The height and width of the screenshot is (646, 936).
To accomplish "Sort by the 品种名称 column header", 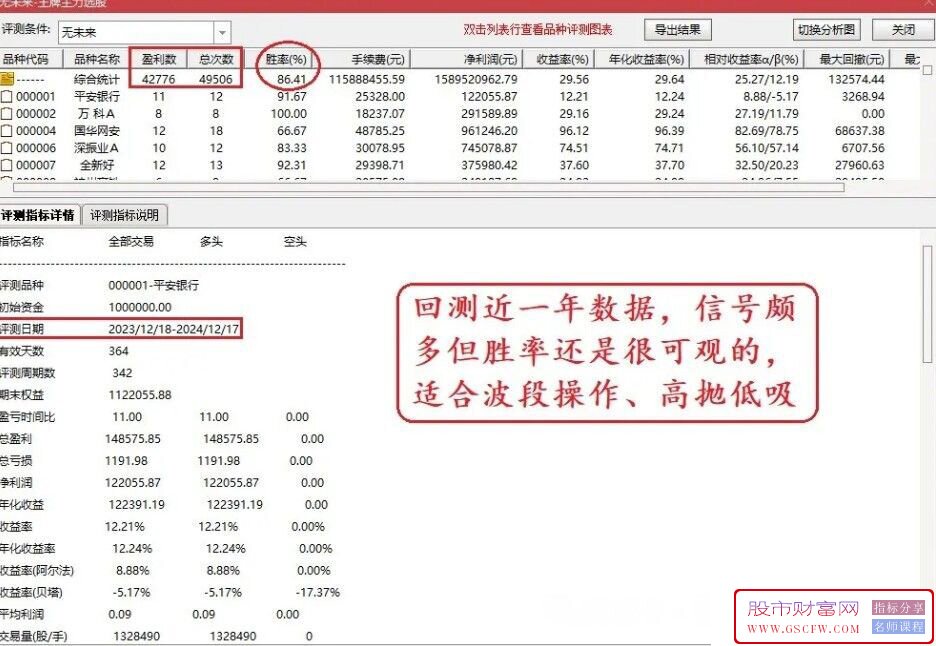I will click(x=97, y=59).
